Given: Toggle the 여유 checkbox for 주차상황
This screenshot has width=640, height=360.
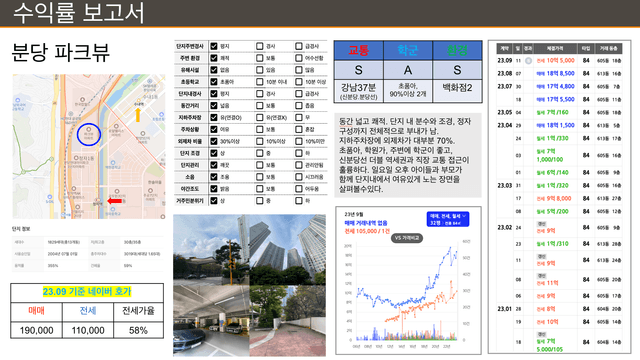Looking at the screenshot, I should pos(214,129).
